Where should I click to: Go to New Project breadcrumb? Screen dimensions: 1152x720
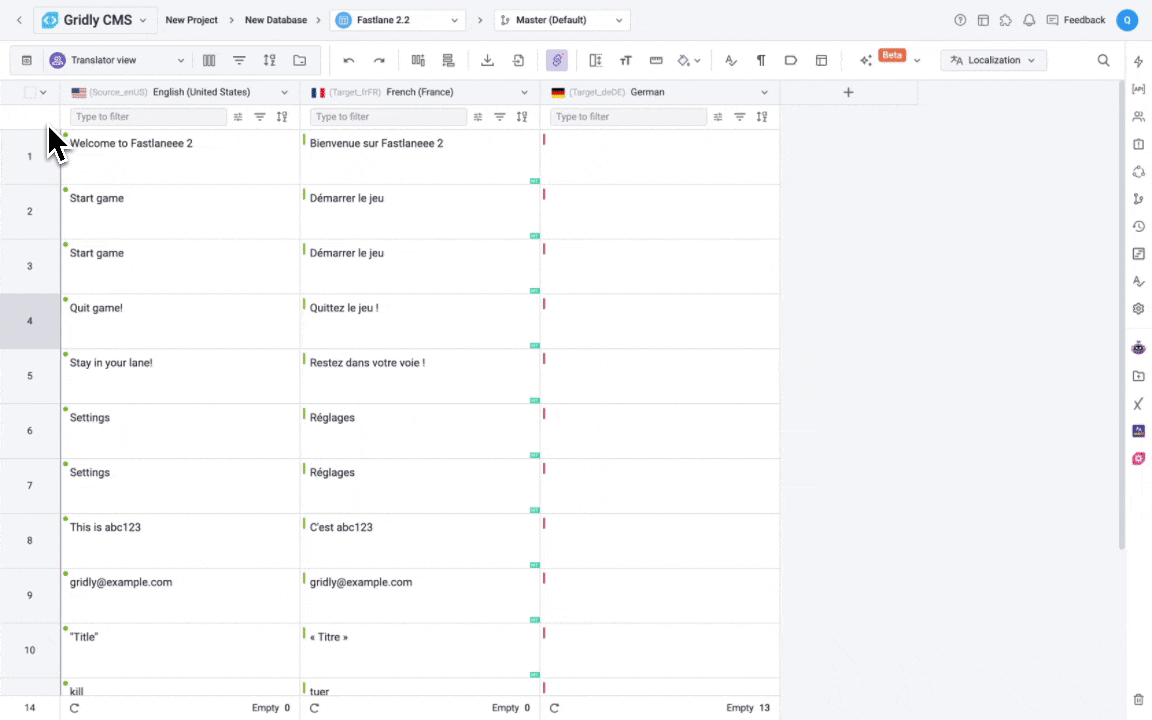[x=191, y=20]
